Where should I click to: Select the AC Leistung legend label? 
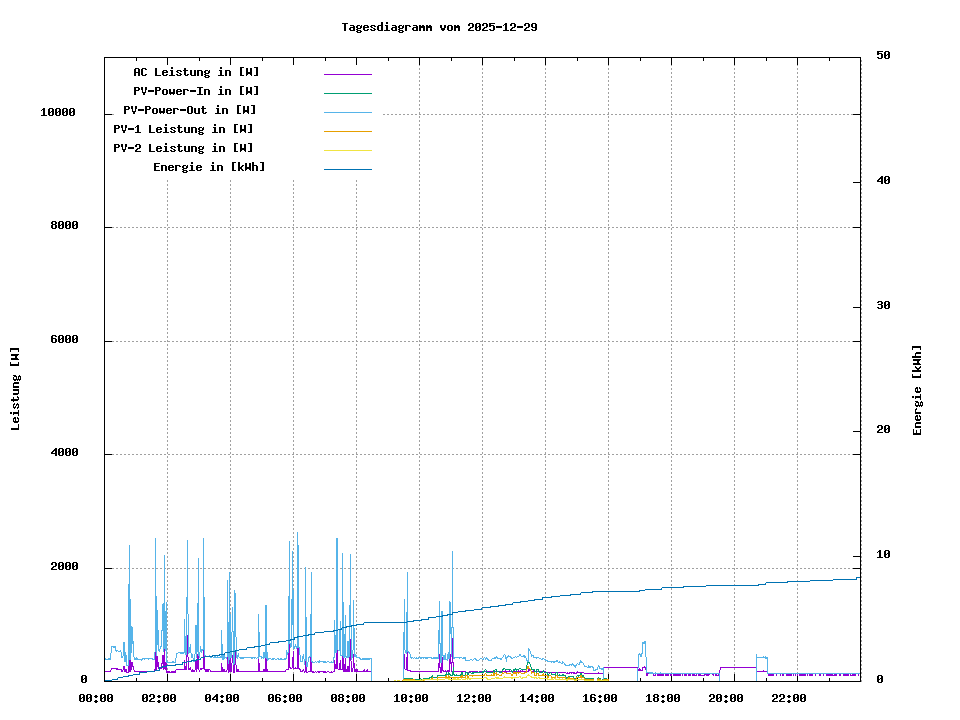point(196,72)
